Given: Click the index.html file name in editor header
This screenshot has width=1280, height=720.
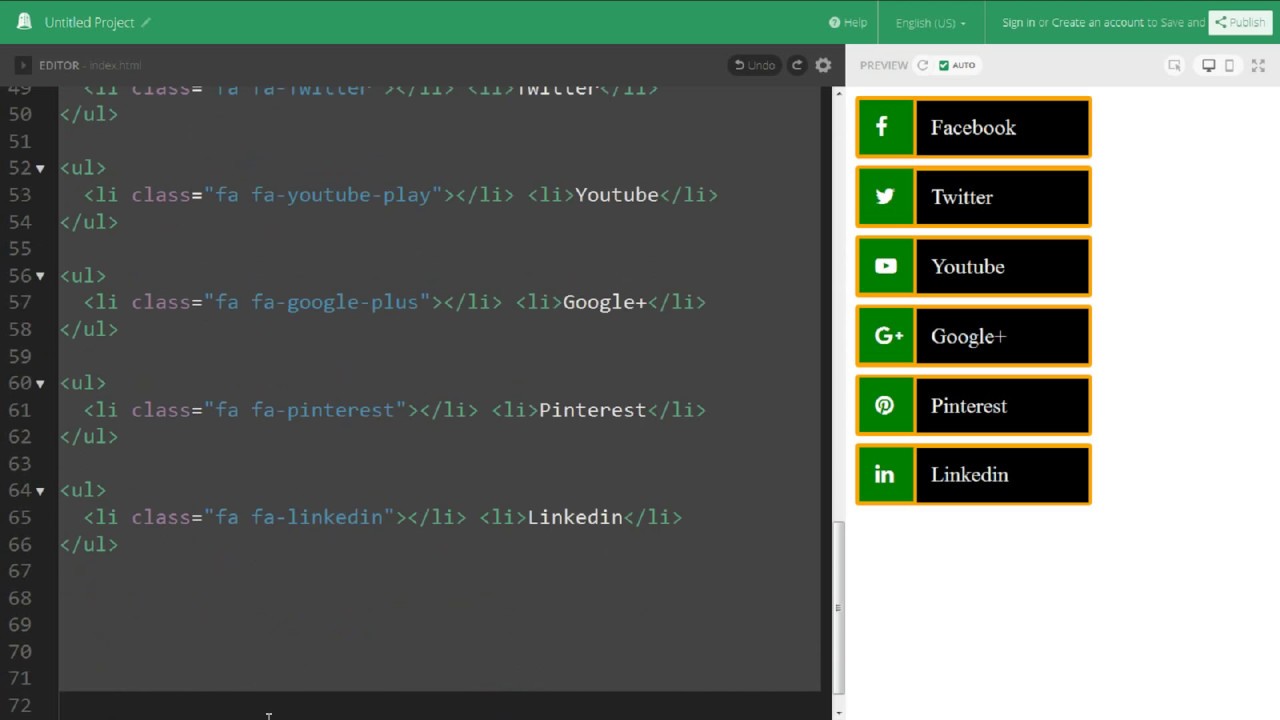Looking at the screenshot, I should tap(115, 65).
